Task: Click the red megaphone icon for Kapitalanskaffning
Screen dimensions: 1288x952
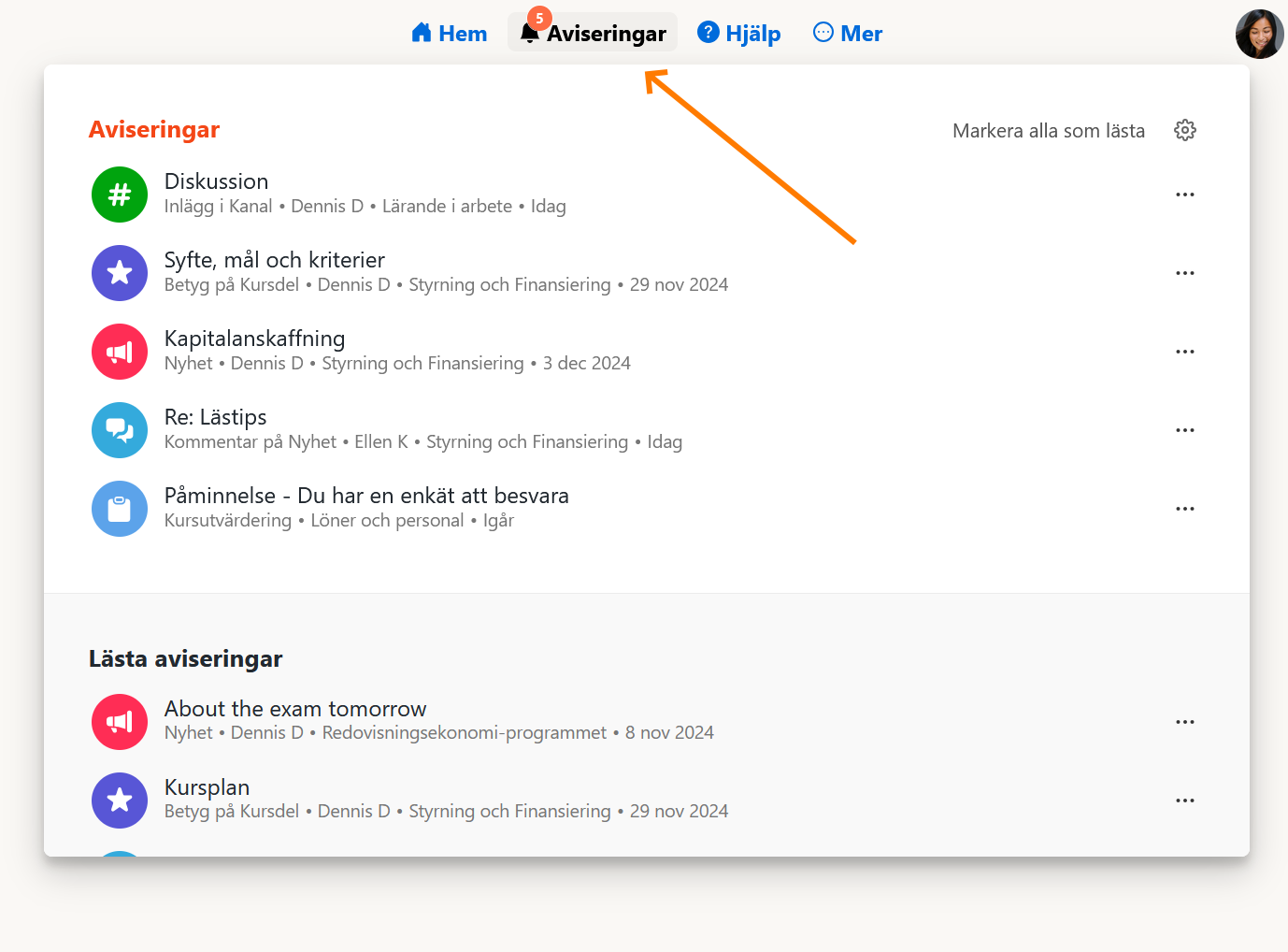Action: coord(120,352)
